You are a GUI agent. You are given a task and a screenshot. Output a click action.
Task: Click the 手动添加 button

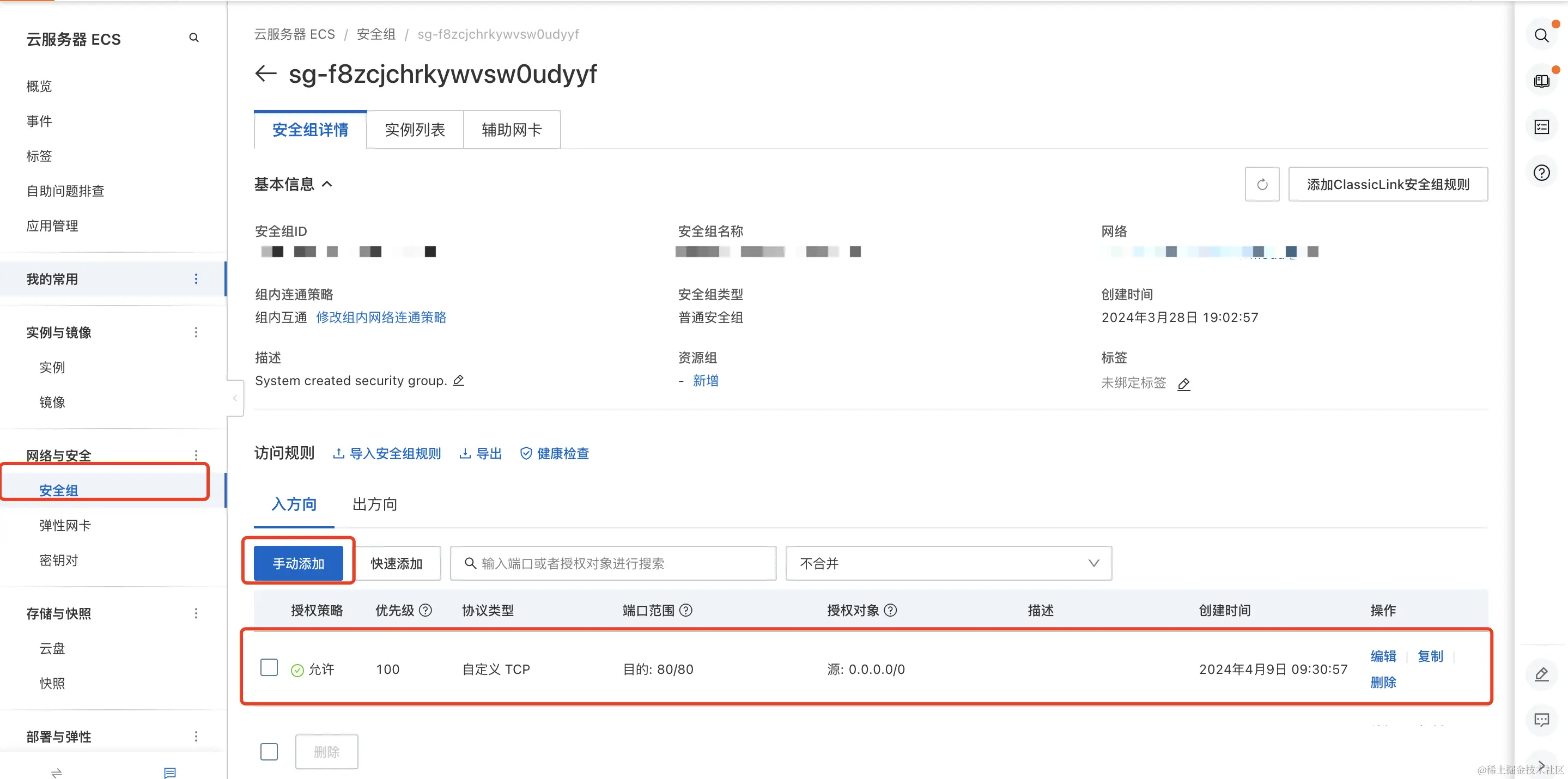click(x=298, y=564)
